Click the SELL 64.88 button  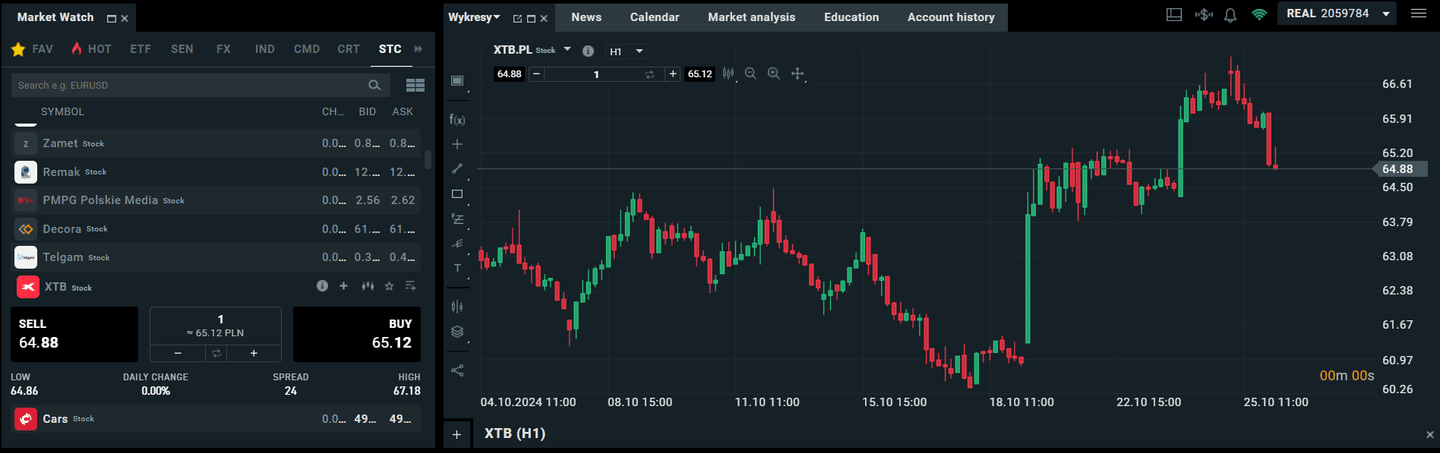tap(75, 334)
